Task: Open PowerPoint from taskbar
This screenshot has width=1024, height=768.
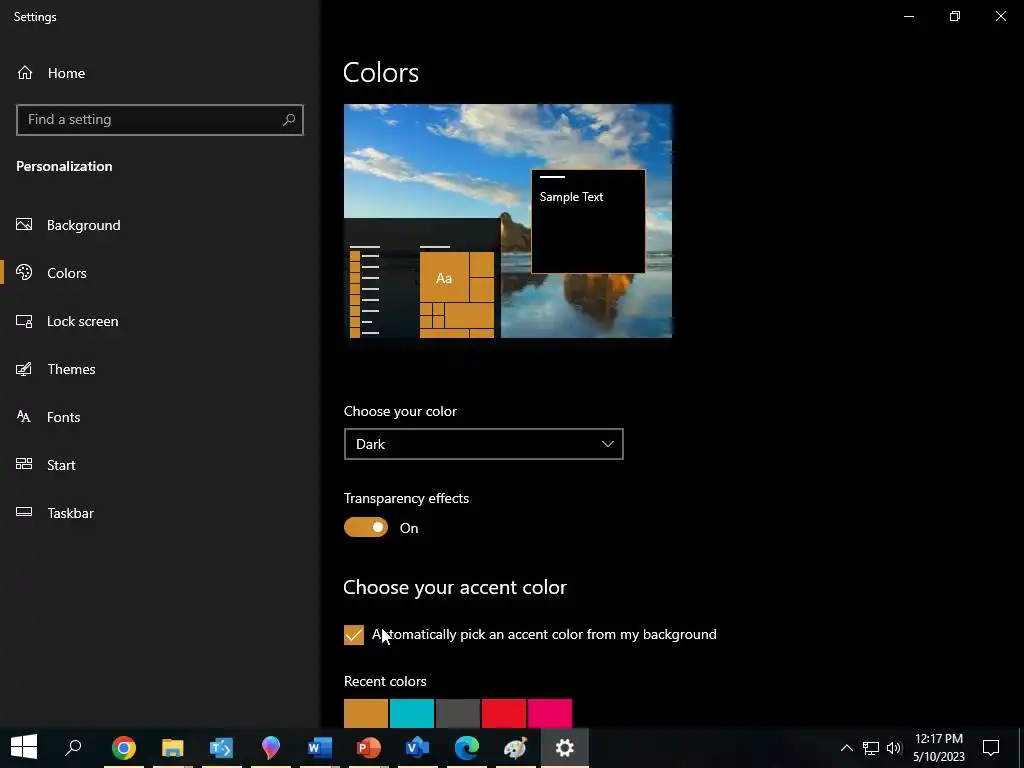Action: coord(368,747)
